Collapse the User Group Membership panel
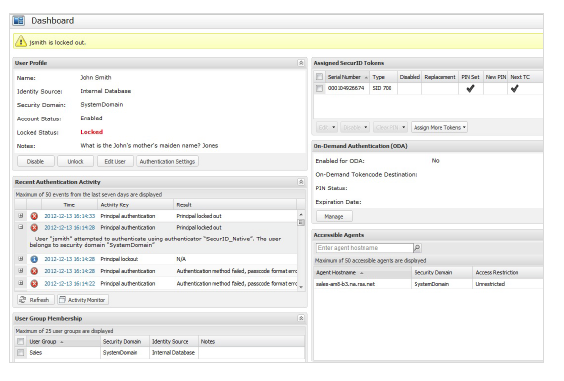564x381 pixels. 301,318
